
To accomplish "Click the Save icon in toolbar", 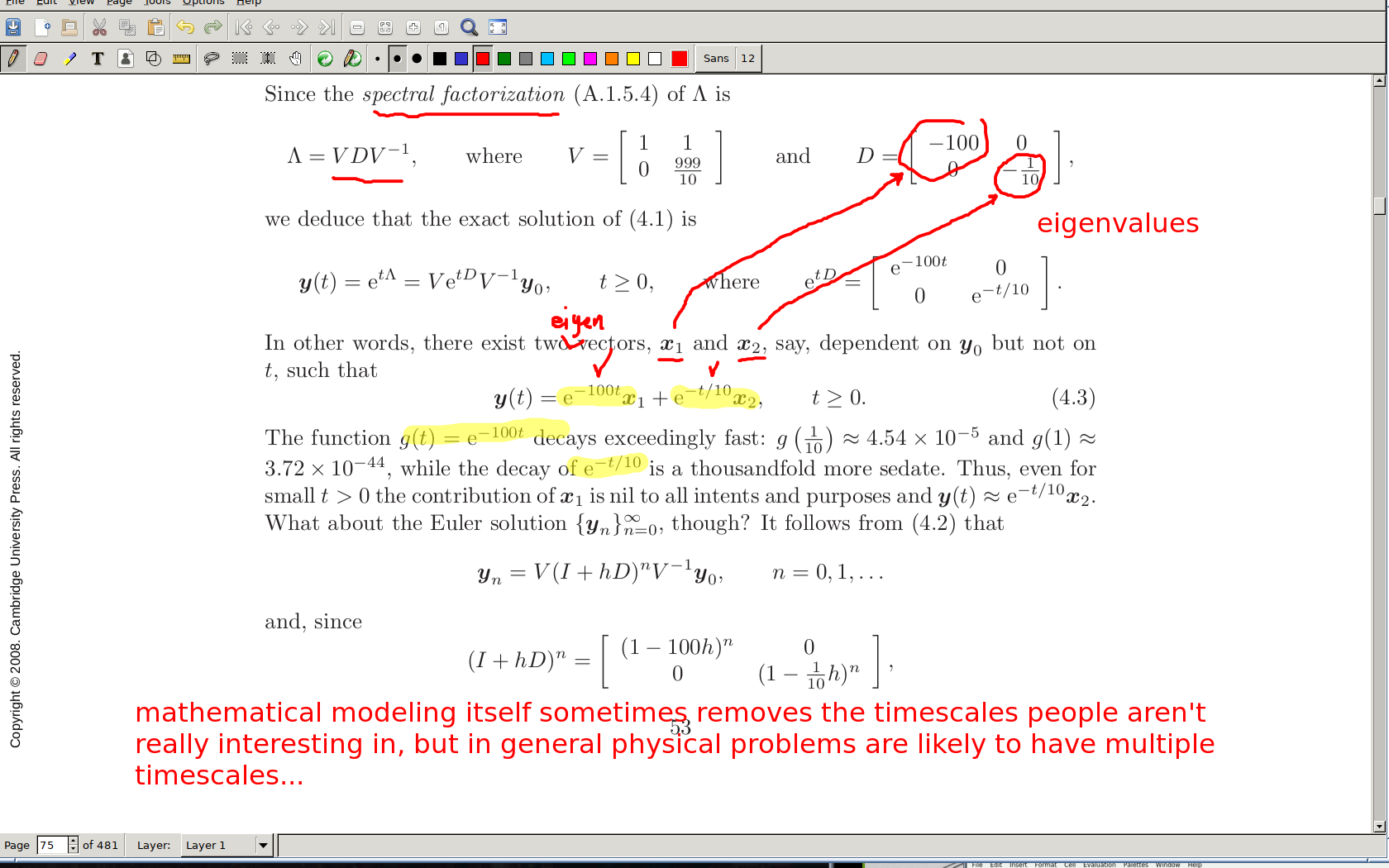I will (13, 27).
